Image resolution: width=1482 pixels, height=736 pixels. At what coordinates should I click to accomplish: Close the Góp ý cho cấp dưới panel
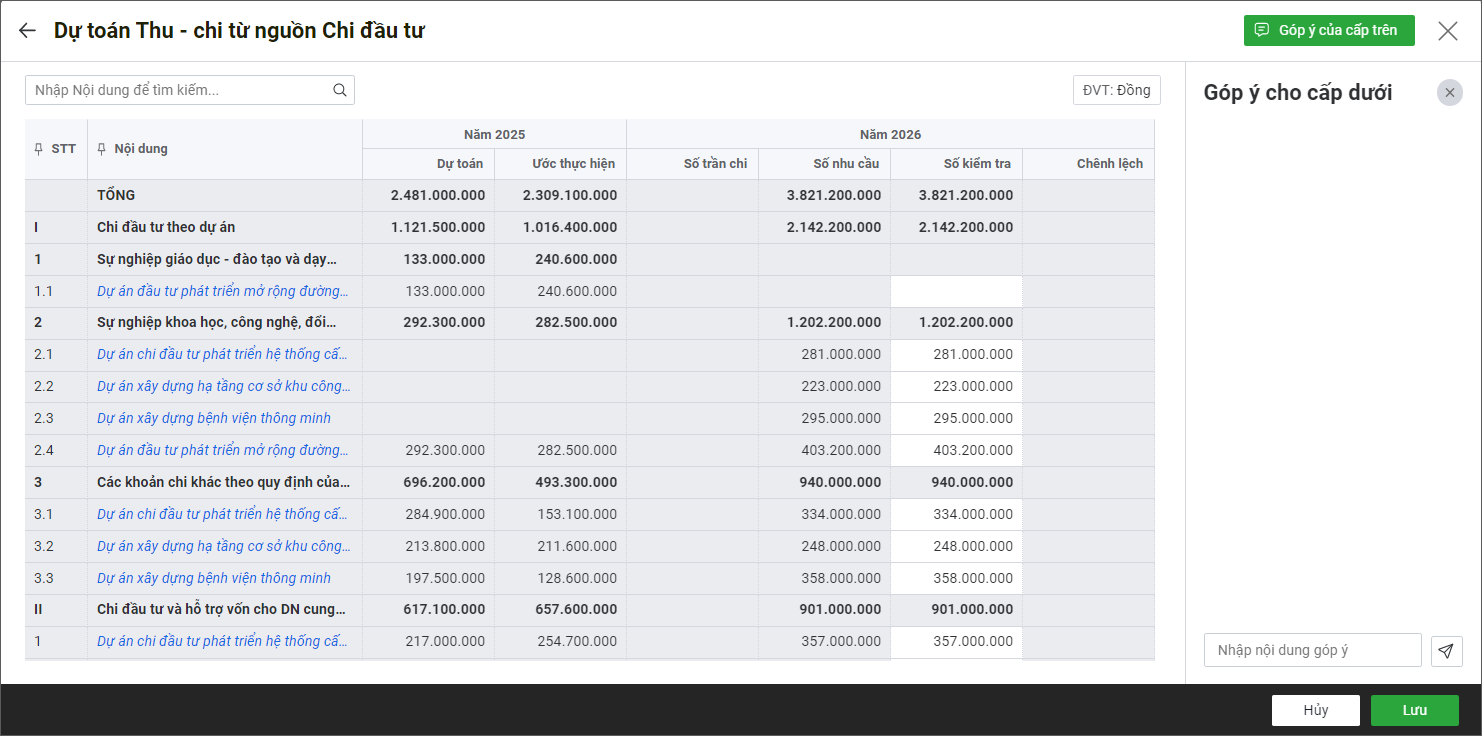1449,93
